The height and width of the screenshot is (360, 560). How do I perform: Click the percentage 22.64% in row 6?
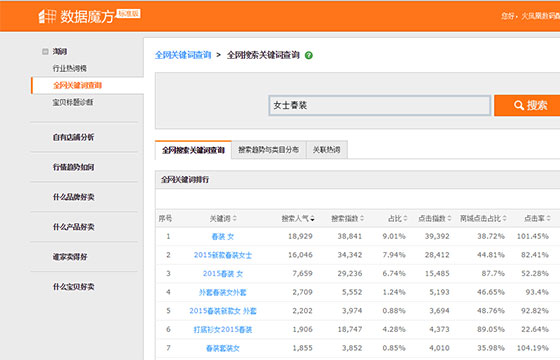coord(535,329)
